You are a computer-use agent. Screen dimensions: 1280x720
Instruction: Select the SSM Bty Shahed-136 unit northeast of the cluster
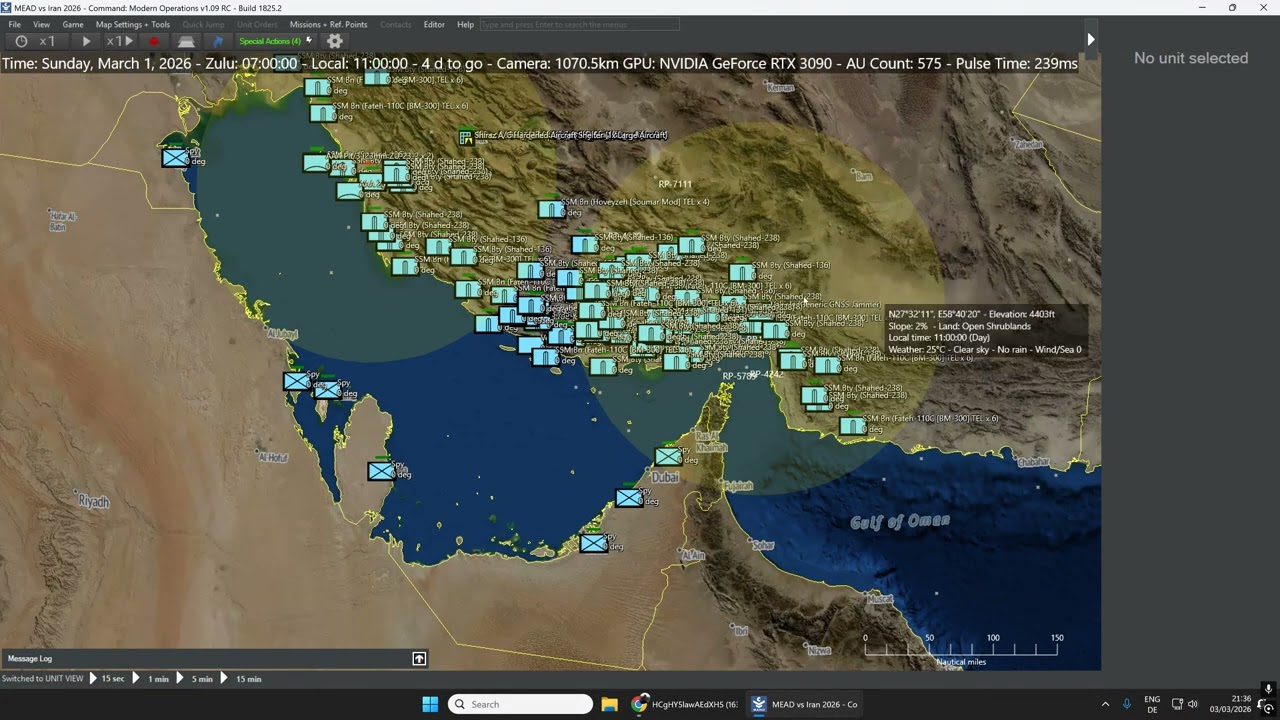pyautogui.click(x=742, y=271)
